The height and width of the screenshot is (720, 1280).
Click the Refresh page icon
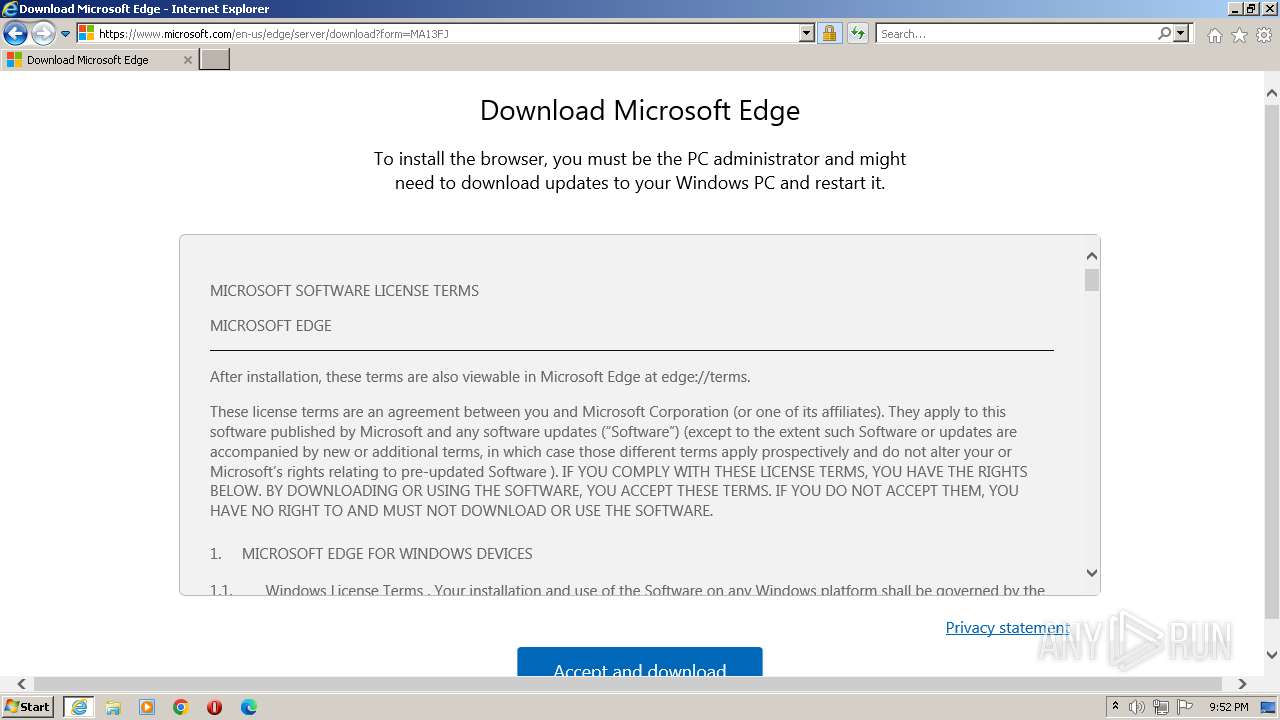tap(858, 33)
